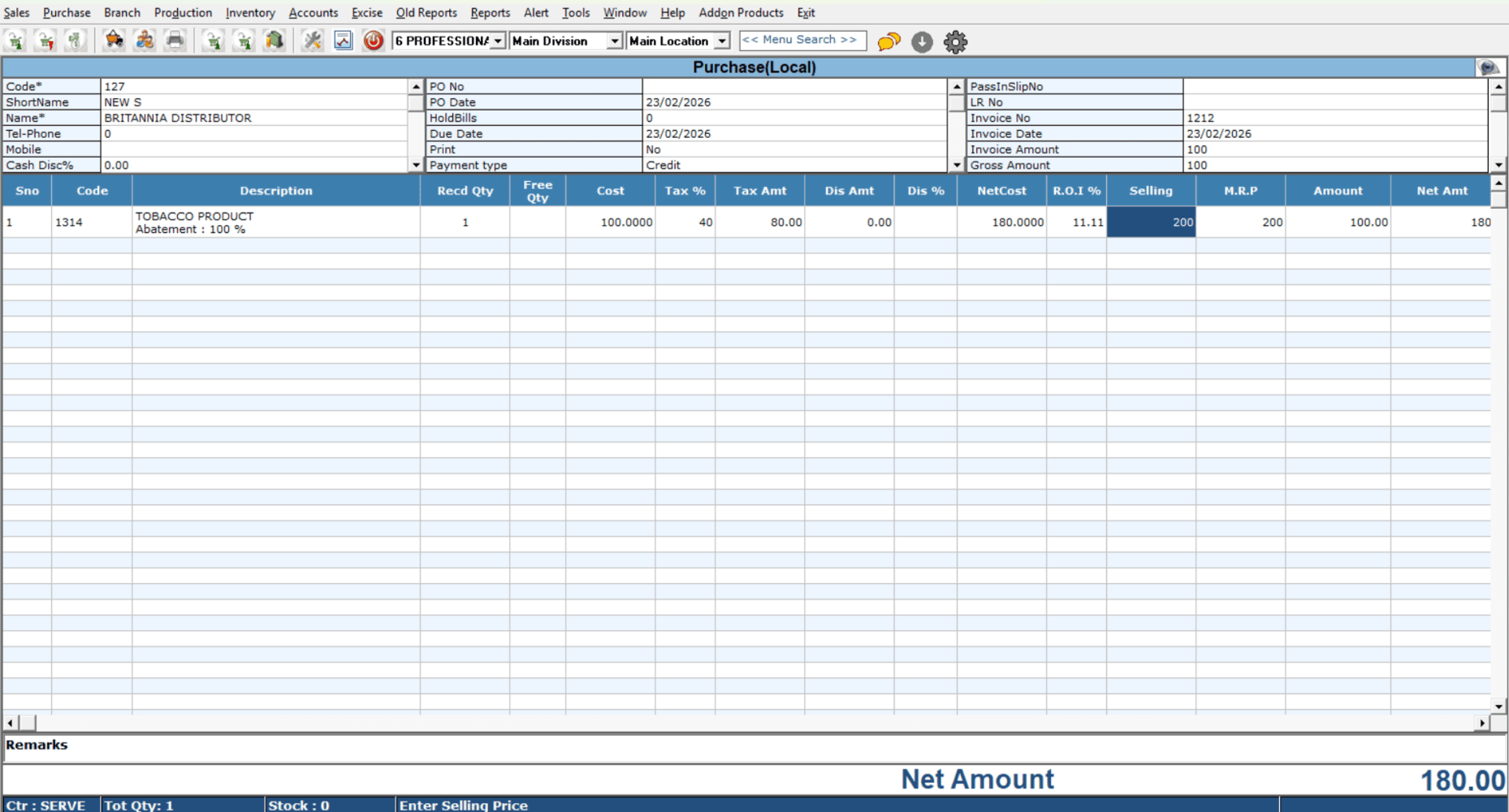Click the Description column header

coord(276,191)
